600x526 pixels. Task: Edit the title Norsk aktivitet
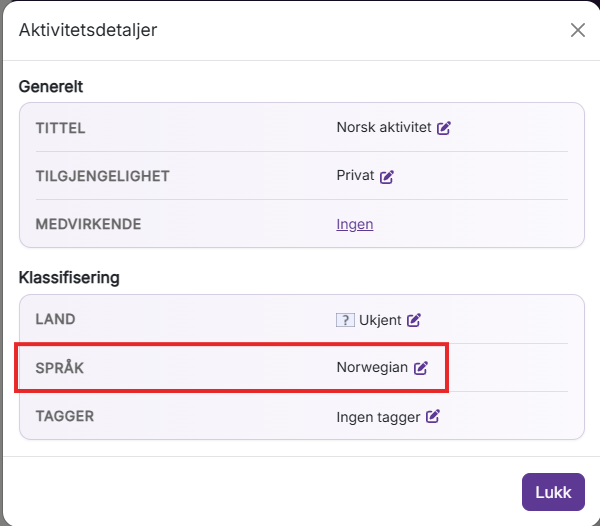[x=444, y=128]
